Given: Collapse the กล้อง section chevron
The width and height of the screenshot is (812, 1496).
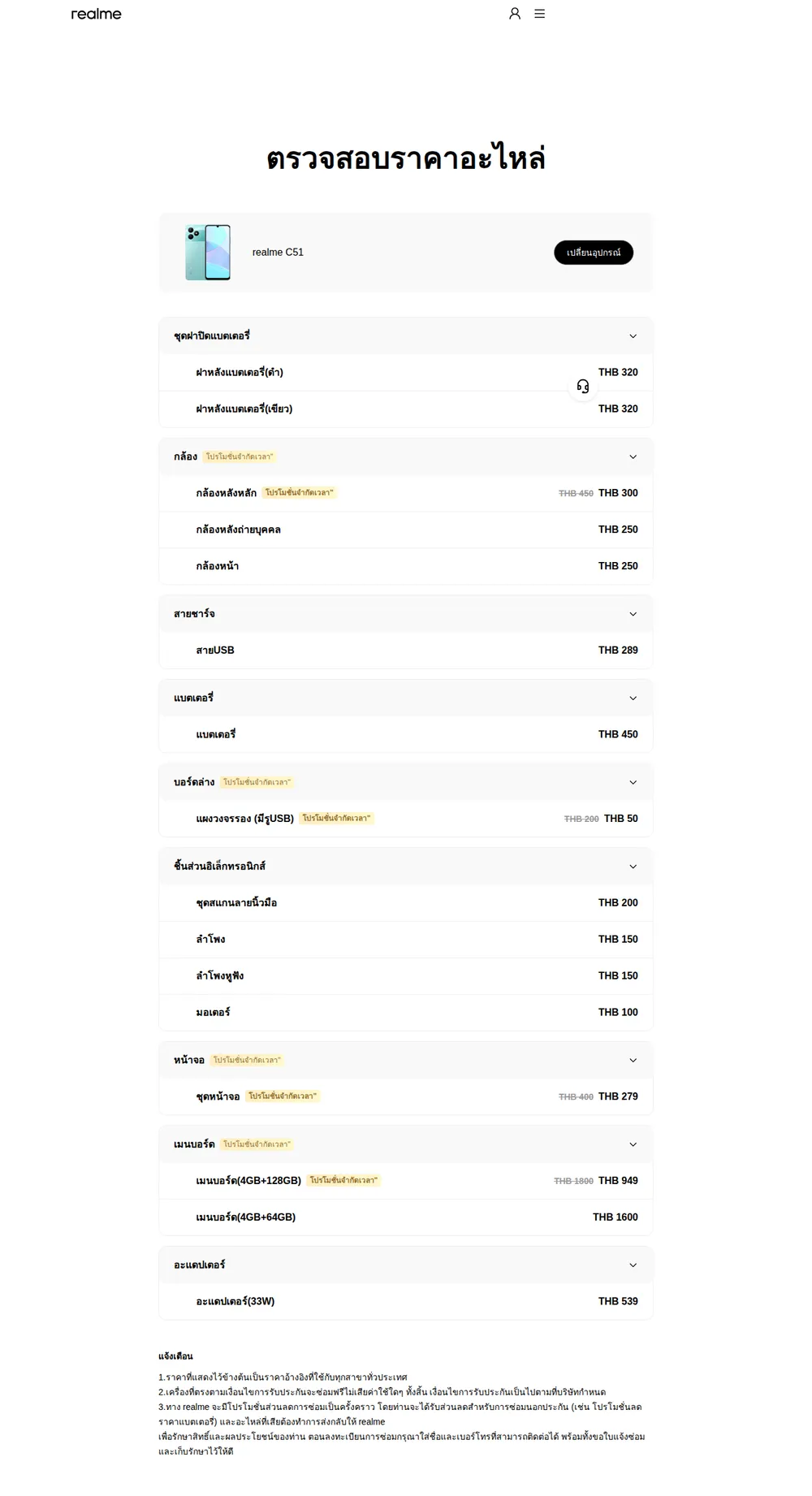Looking at the screenshot, I should point(633,457).
